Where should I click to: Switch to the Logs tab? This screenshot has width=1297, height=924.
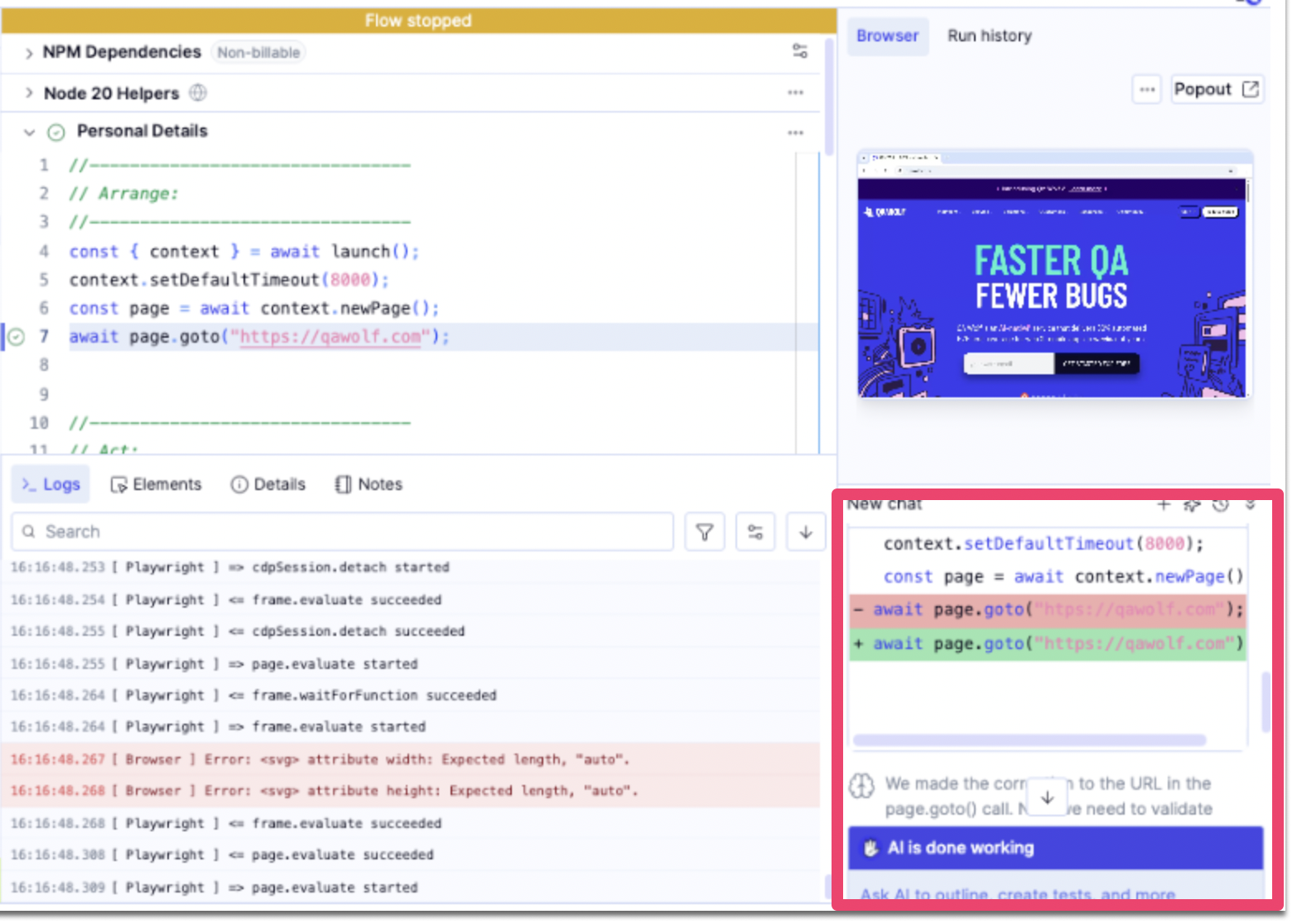click(x=51, y=484)
